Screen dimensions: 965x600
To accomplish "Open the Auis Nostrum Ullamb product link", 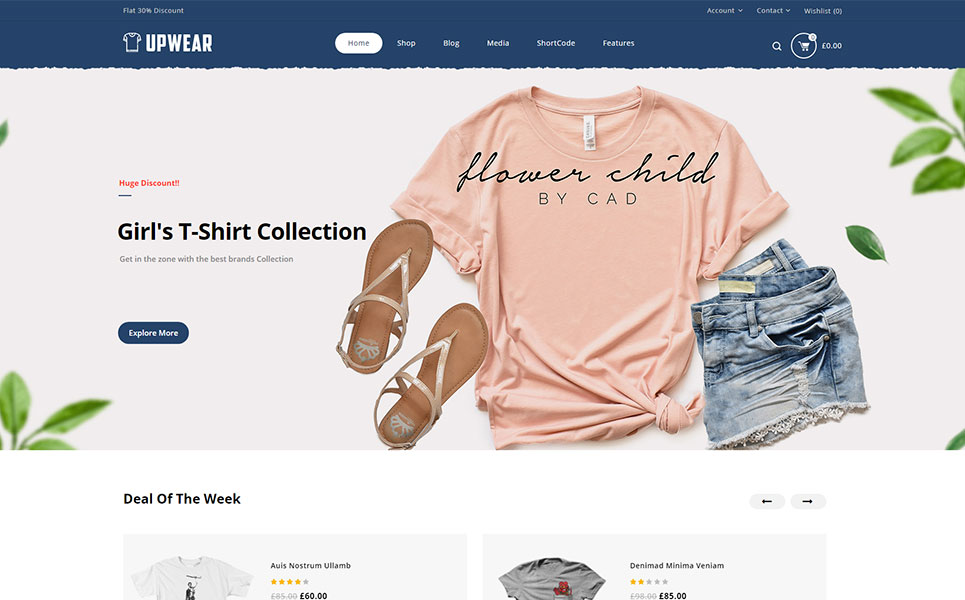I will (311, 566).
